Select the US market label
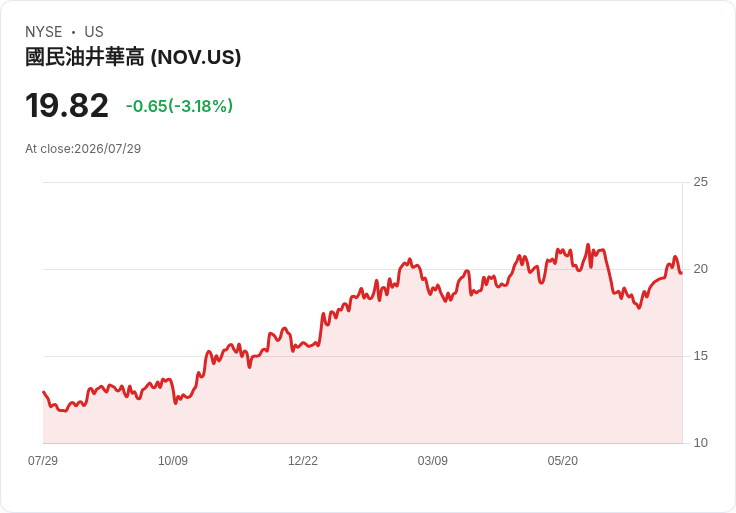 94,32
